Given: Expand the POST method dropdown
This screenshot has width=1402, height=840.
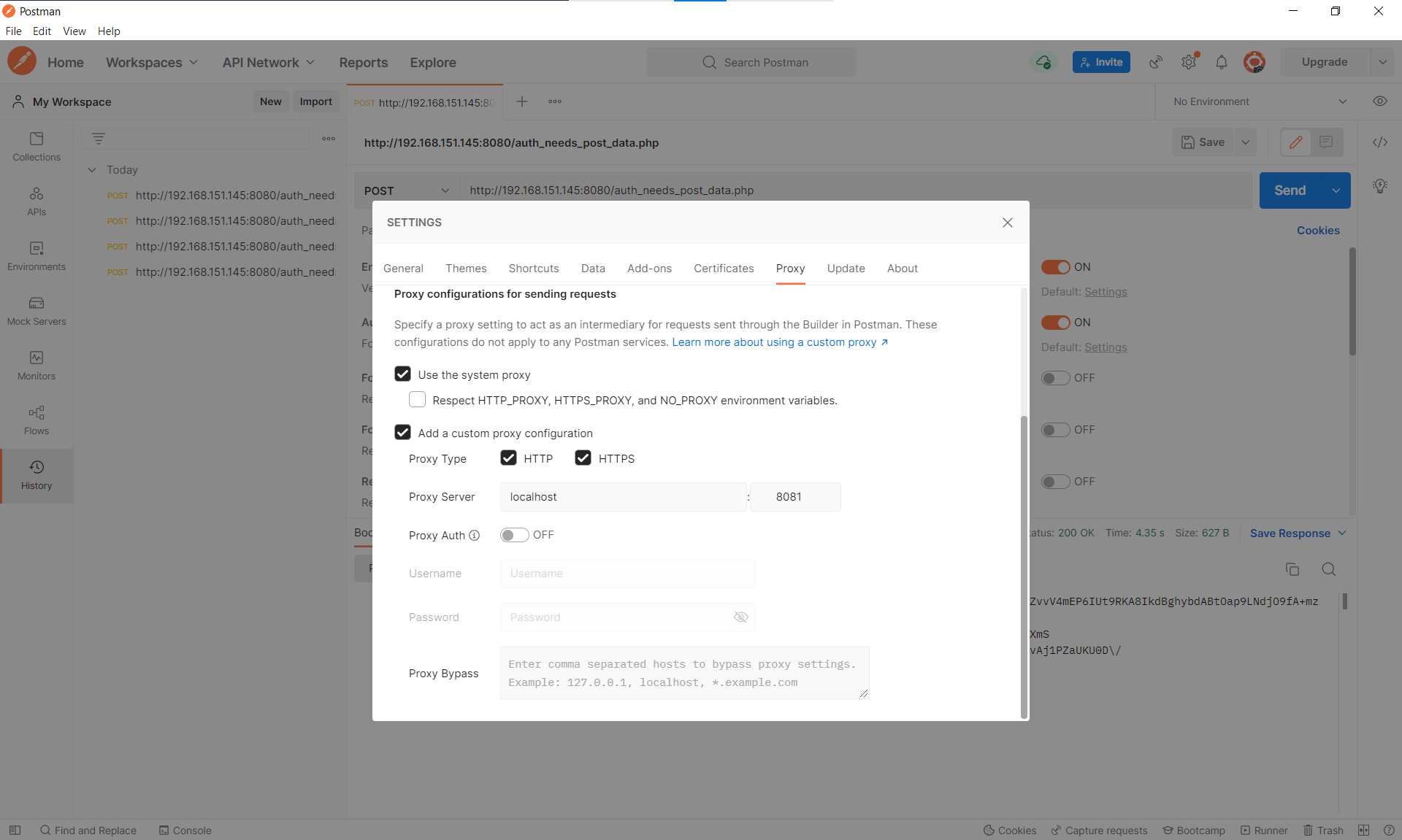Looking at the screenshot, I should click(x=406, y=190).
